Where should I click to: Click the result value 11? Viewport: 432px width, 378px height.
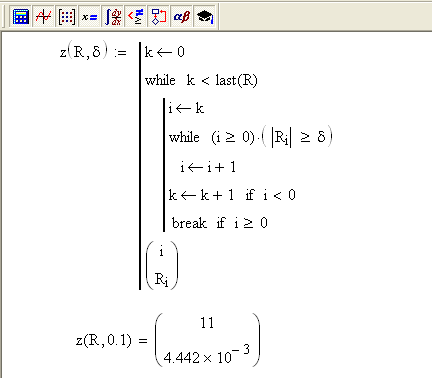click(x=207, y=323)
